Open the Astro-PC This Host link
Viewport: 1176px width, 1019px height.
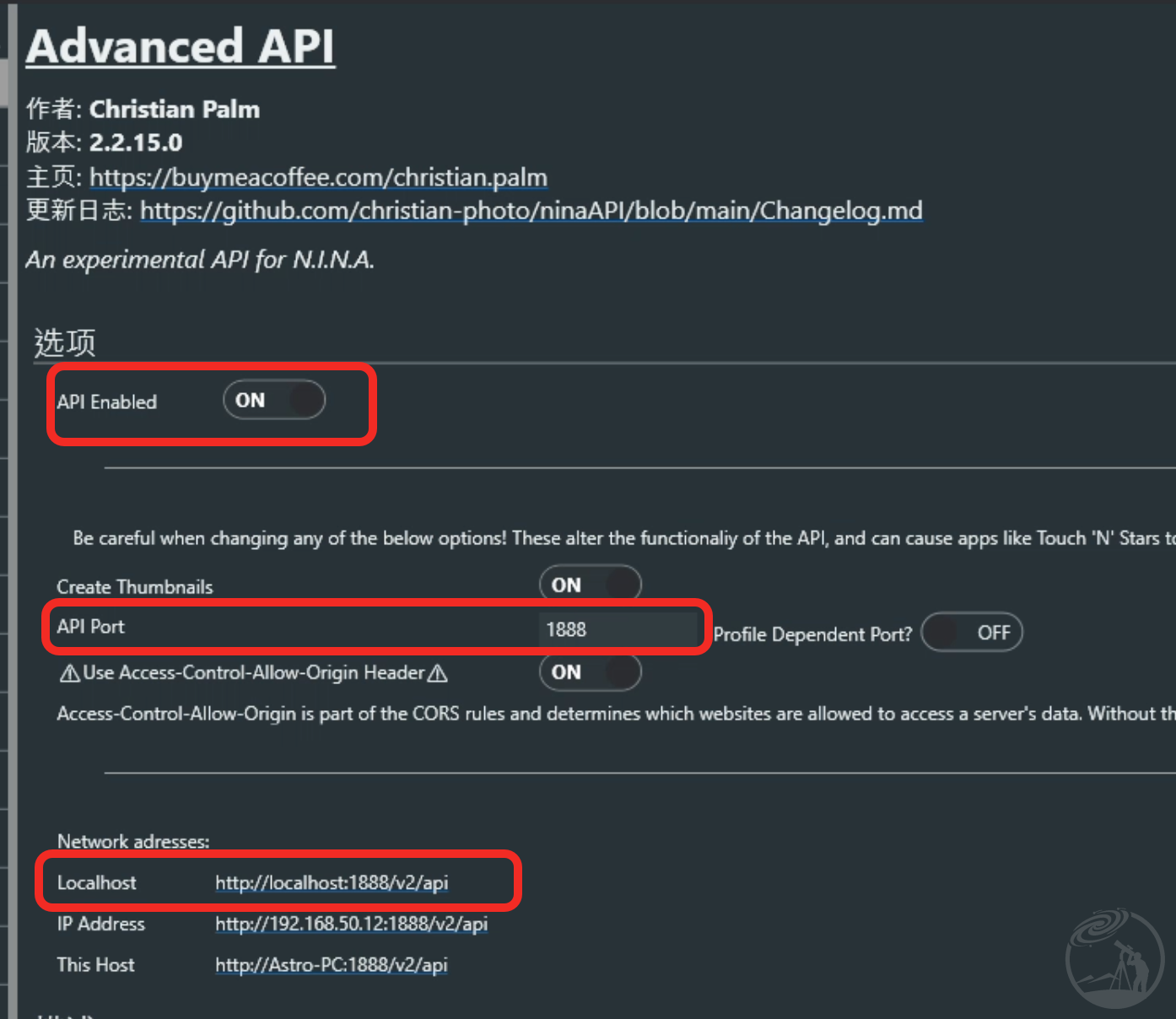[331, 964]
